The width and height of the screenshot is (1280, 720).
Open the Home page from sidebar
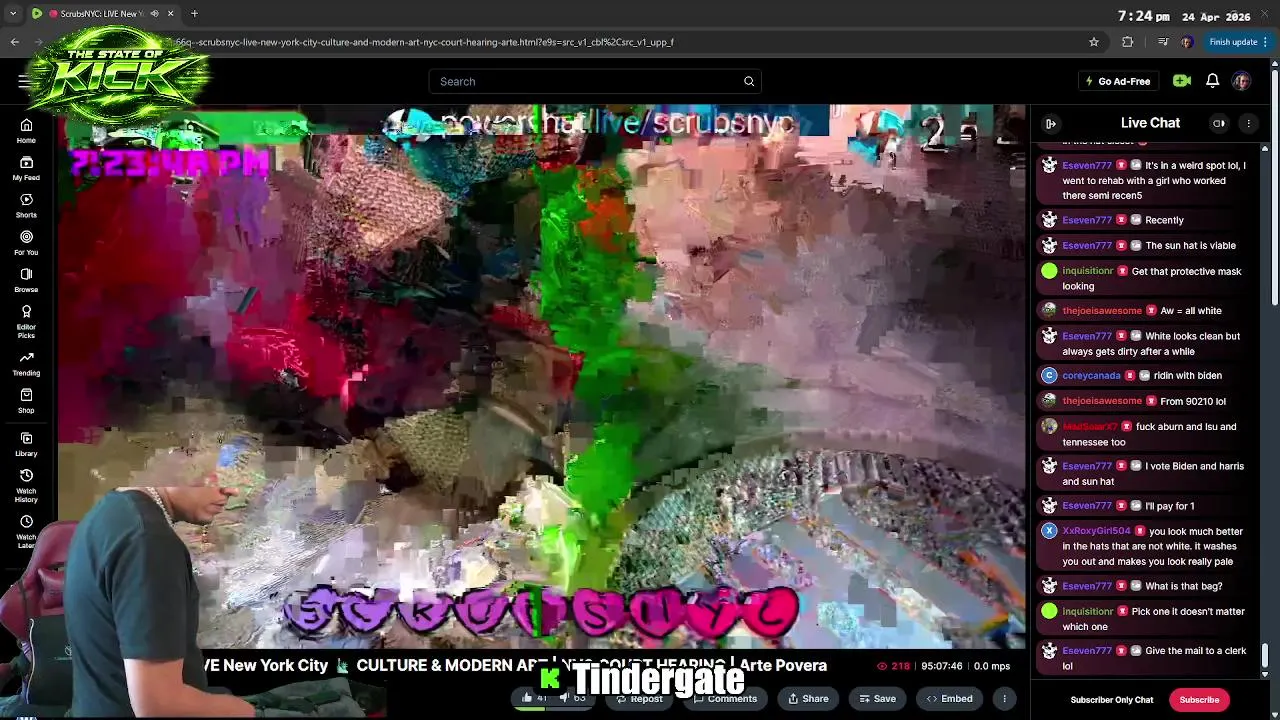(x=26, y=131)
